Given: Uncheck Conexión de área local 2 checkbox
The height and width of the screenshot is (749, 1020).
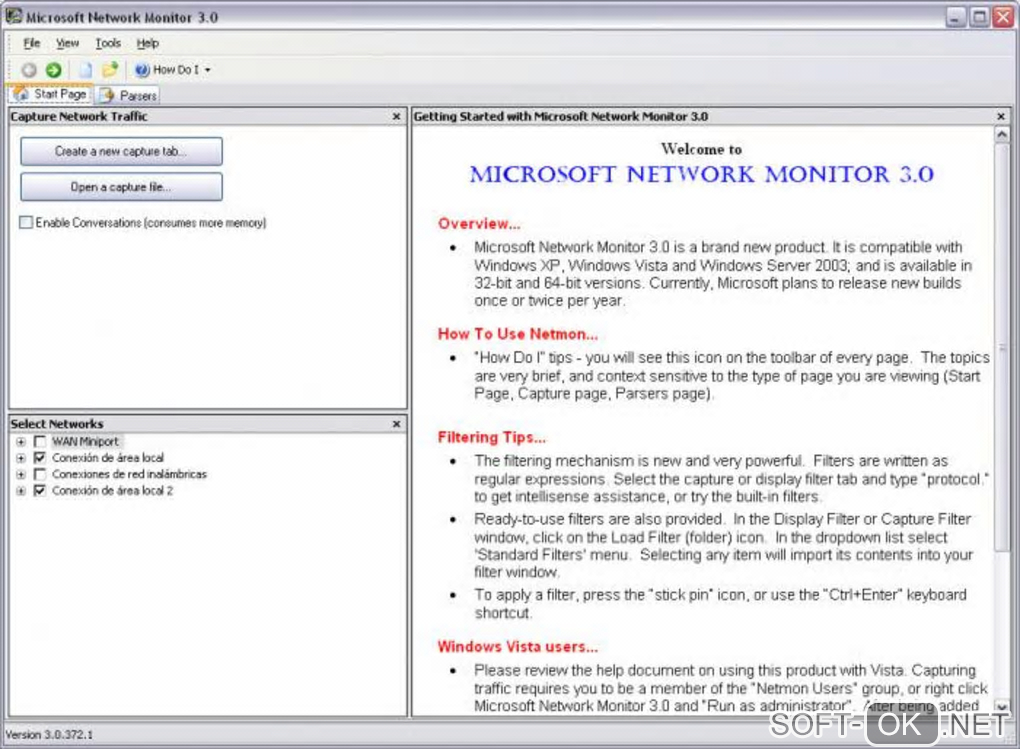Looking at the screenshot, I should click(40, 491).
